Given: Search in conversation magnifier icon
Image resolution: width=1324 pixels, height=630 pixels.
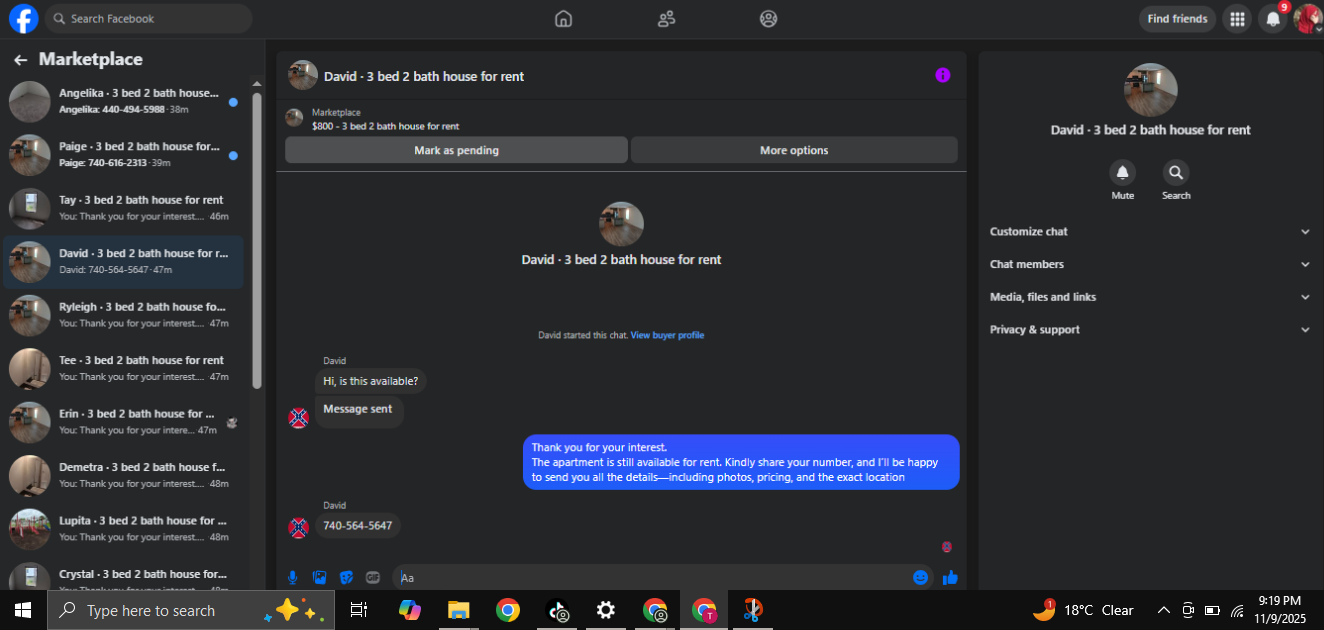Looking at the screenshot, I should click(1176, 172).
